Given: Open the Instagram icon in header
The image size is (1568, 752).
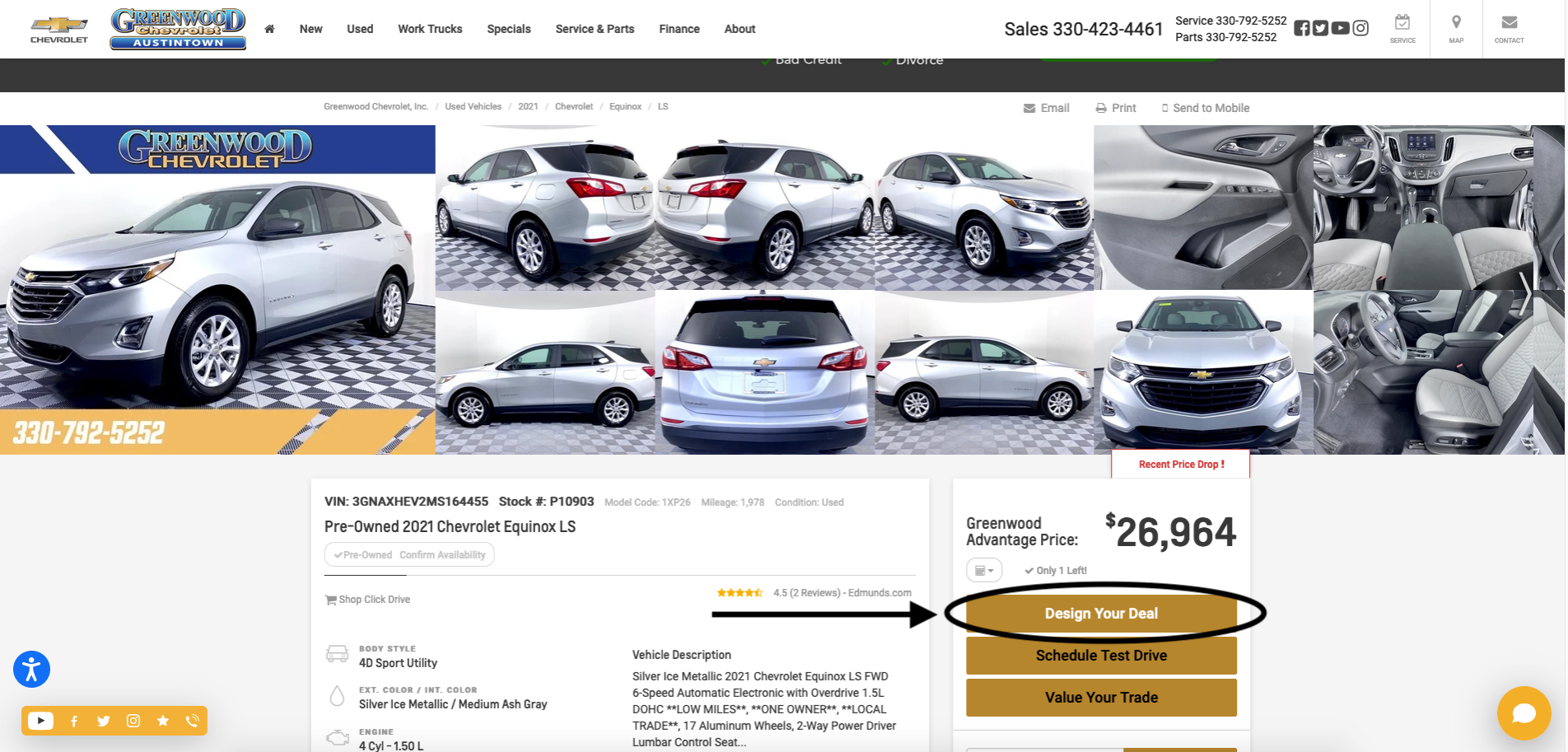Looking at the screenshot, I should (1361, 28).
